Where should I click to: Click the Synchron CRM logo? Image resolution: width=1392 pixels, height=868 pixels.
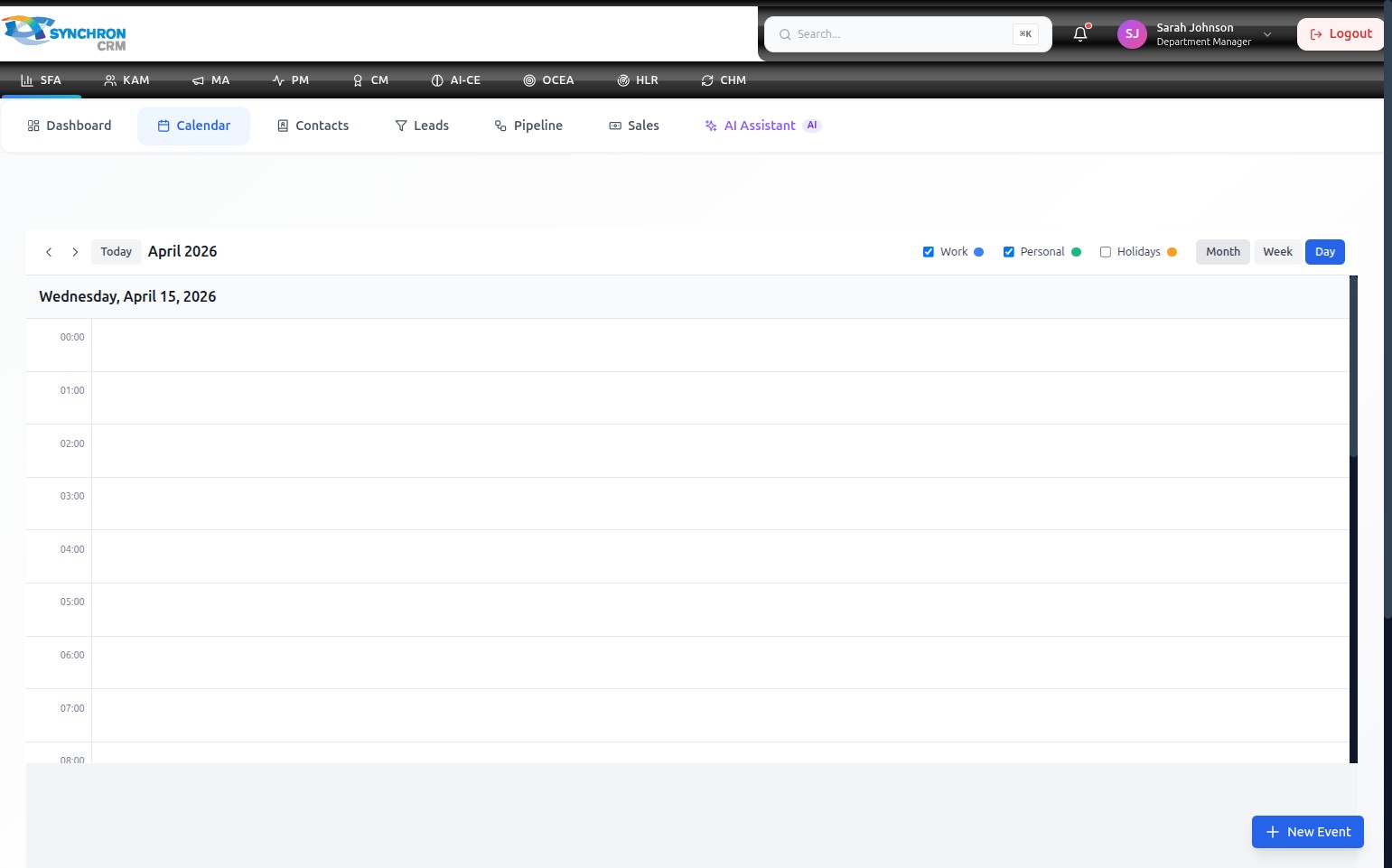[x=64, y=33]
